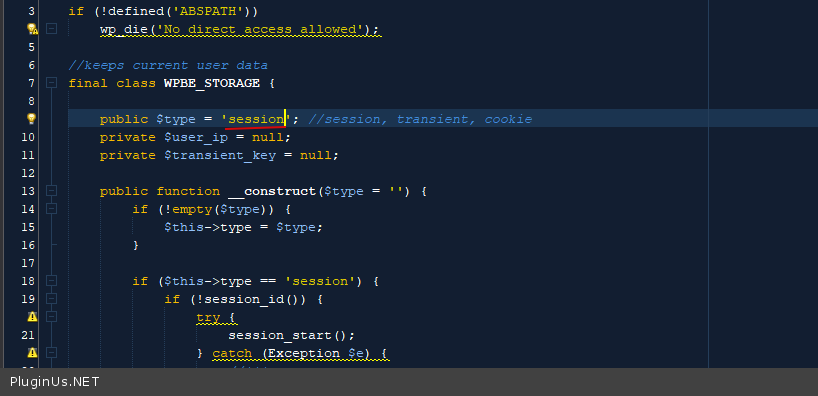Click the lightbulb hint beside wp_die line
The width and height of the screenshot is (818, 396).
pos(32,29)
